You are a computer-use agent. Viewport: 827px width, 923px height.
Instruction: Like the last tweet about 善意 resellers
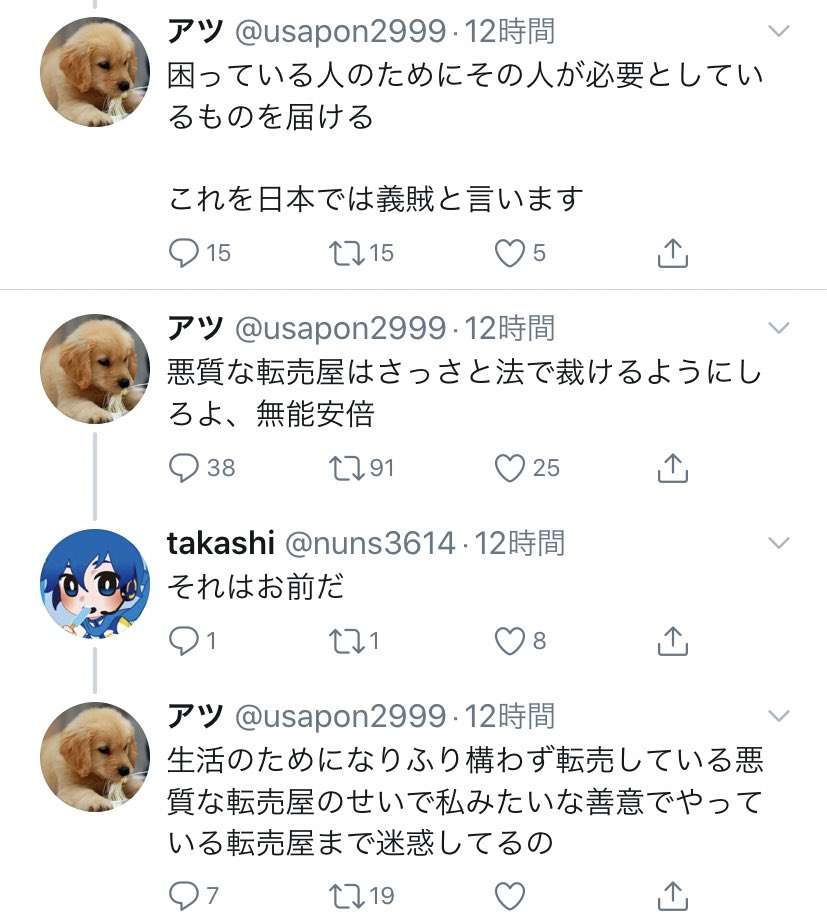click(511, 895)
